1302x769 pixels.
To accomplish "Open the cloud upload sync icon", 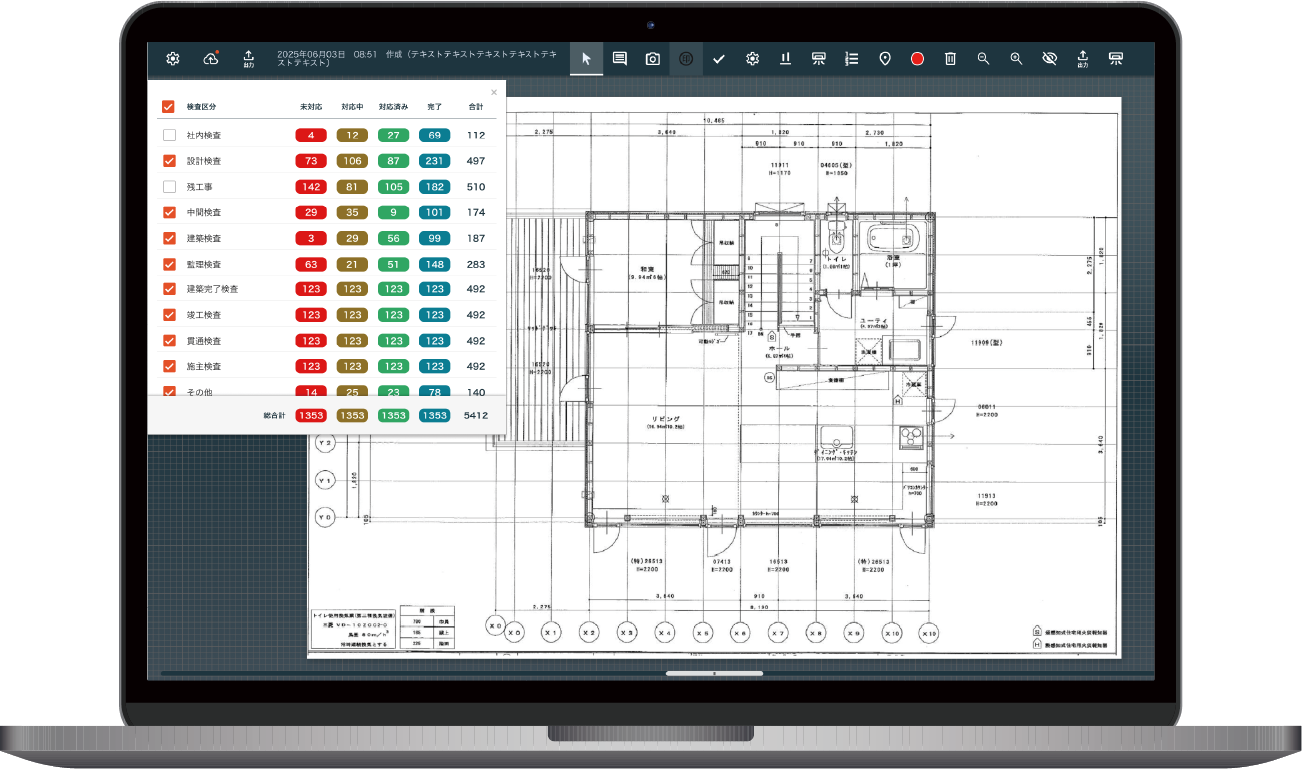I will 211,59.
